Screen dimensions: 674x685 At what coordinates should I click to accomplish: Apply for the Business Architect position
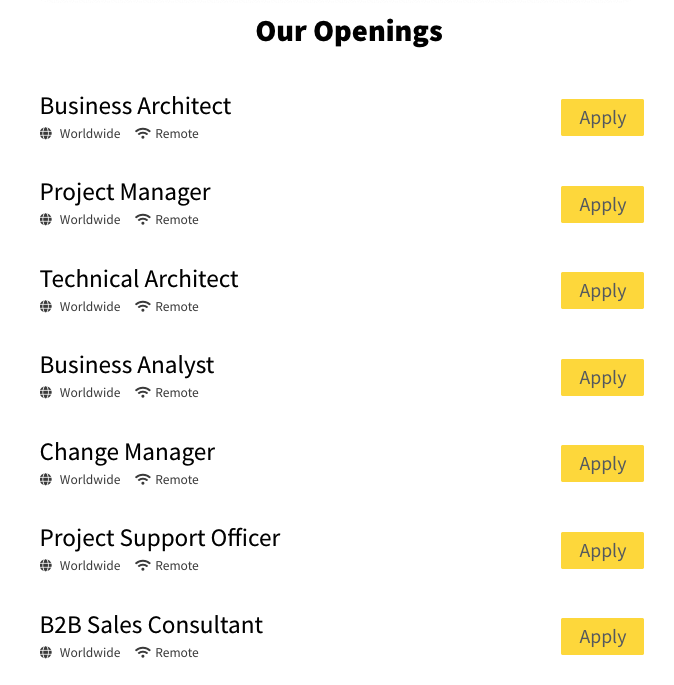point(602,118)
